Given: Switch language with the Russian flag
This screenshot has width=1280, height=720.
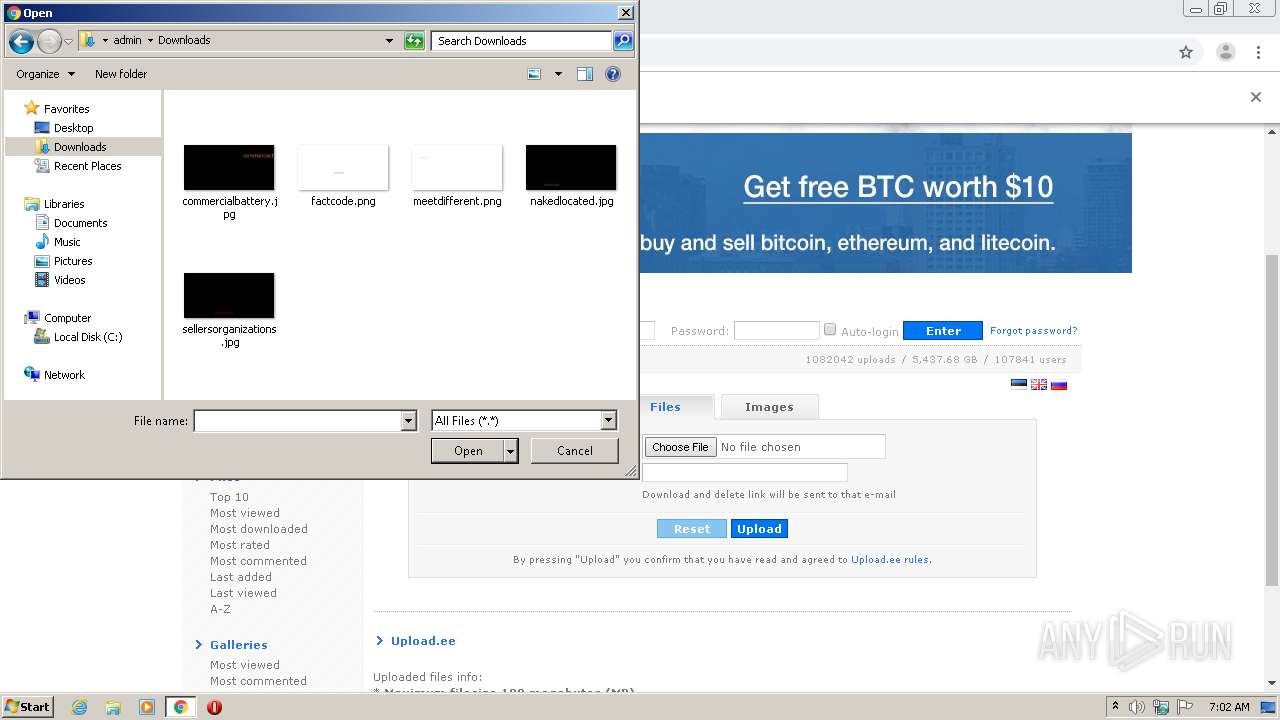Looking at the screenshot, I should pos(1059,384).
